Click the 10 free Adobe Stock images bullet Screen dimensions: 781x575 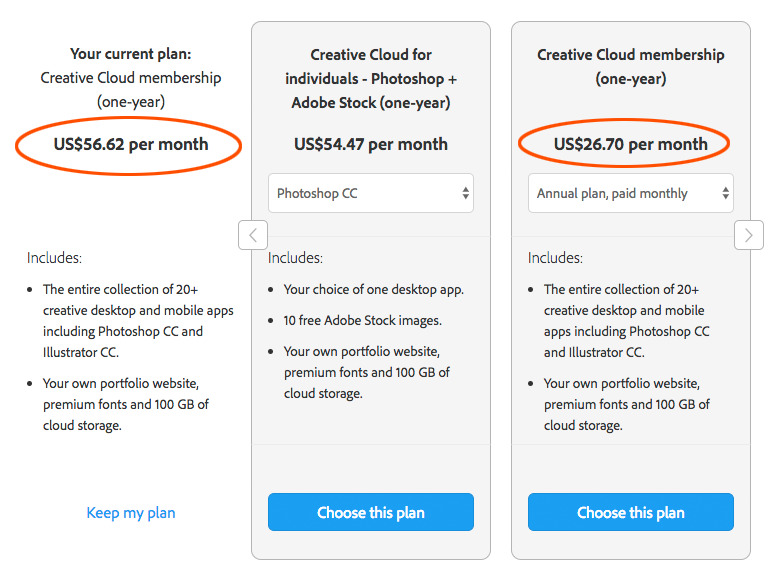pos(363,320)
